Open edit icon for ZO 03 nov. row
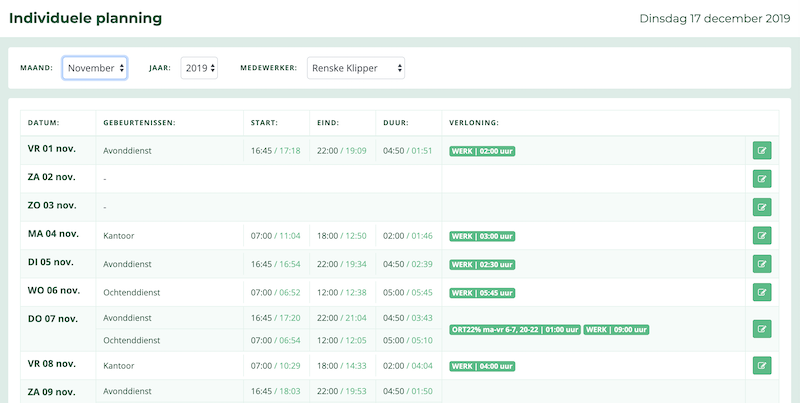Image resolution: width=800 pixels, height=403 pixels. (762, 207)
